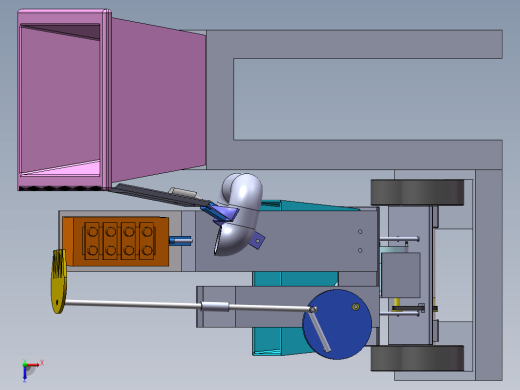Click the upper hole on gray plate
The width and height of the screenshot is (520, 390).
pos(360,232)
